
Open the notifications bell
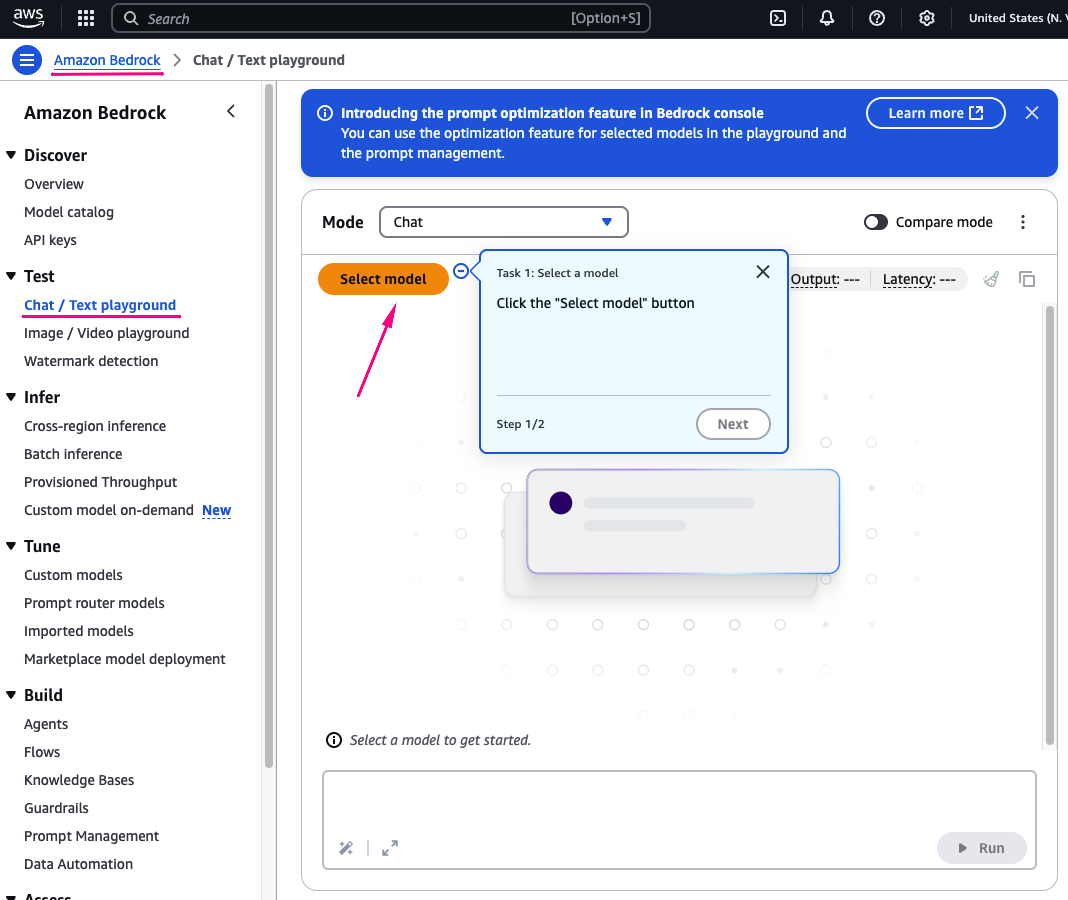pos(827,18)
